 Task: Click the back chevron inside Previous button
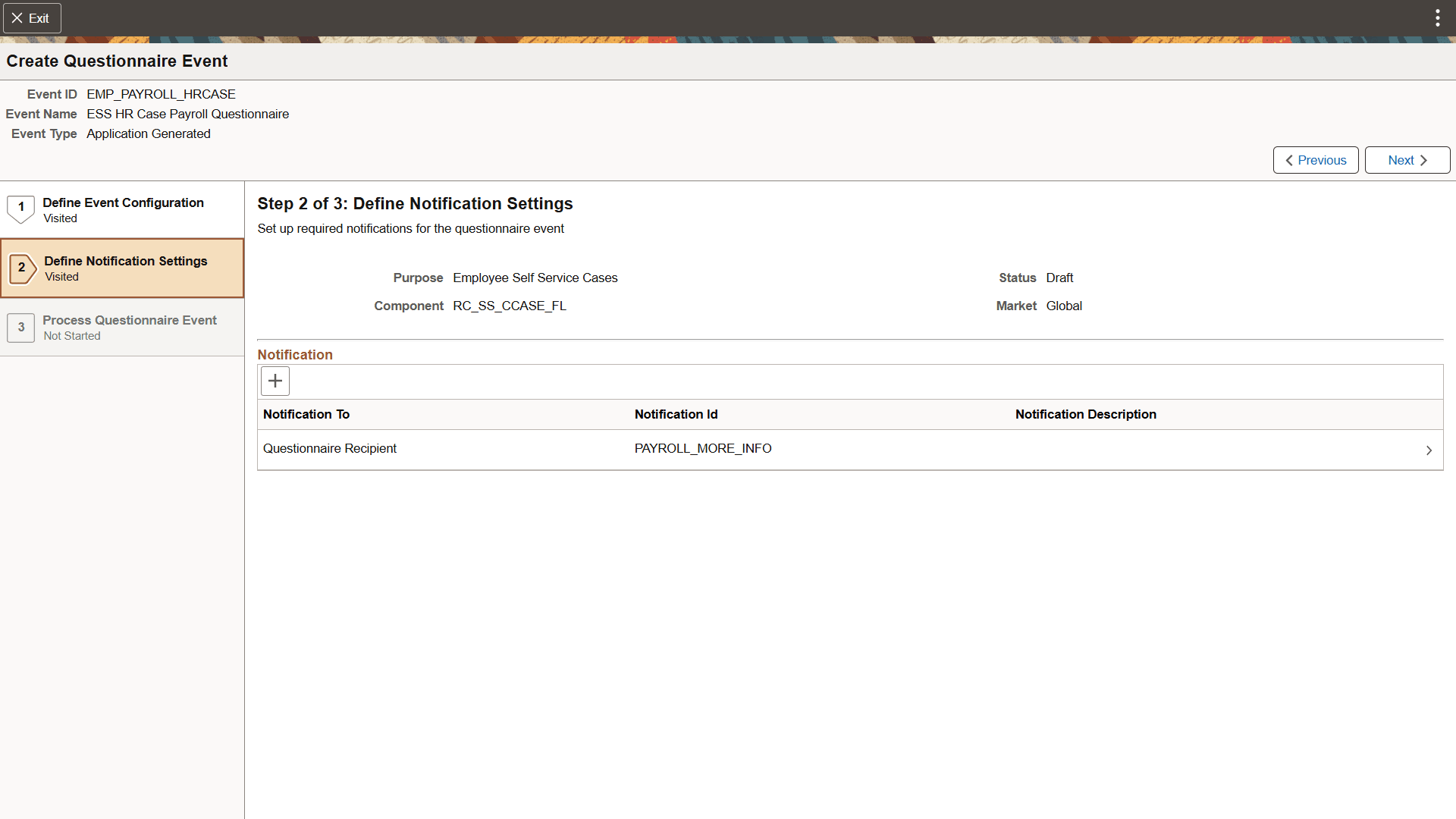(x=1290, y=160)
